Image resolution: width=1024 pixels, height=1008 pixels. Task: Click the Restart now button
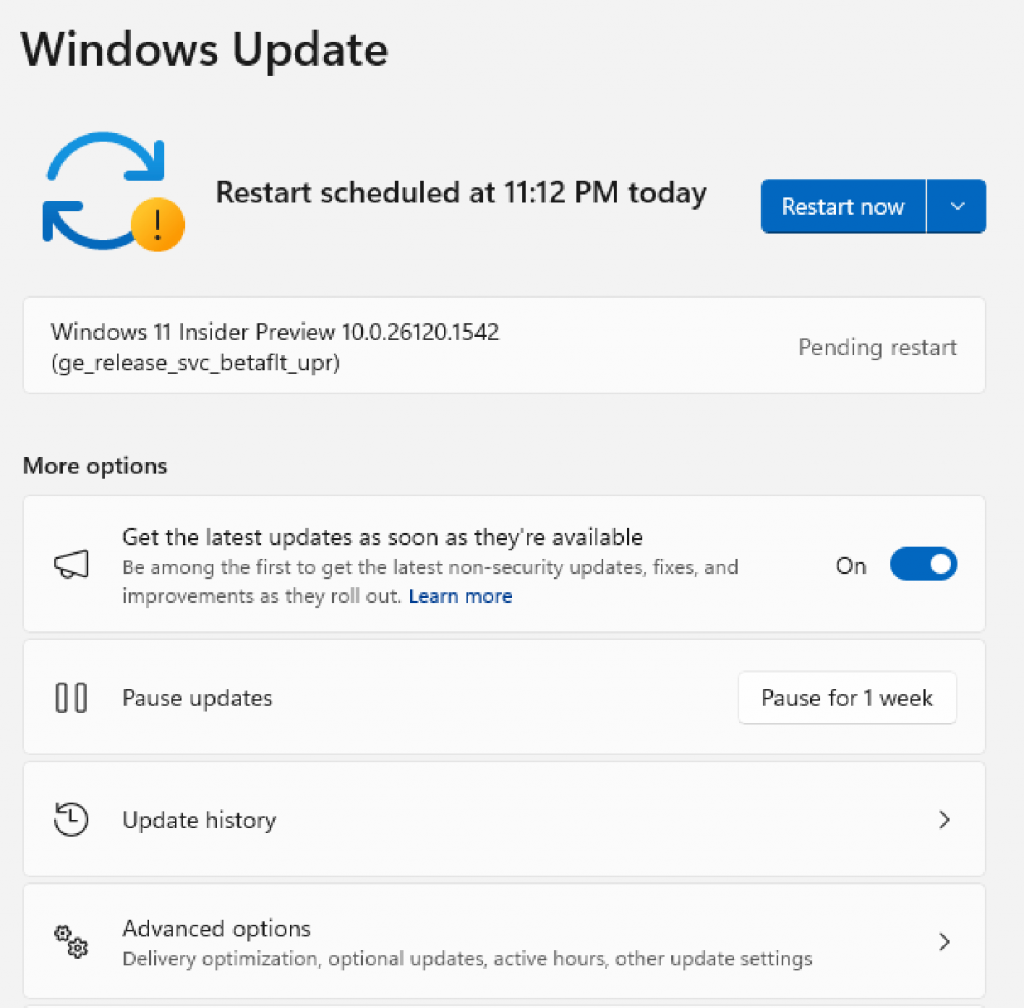point(843,206)
